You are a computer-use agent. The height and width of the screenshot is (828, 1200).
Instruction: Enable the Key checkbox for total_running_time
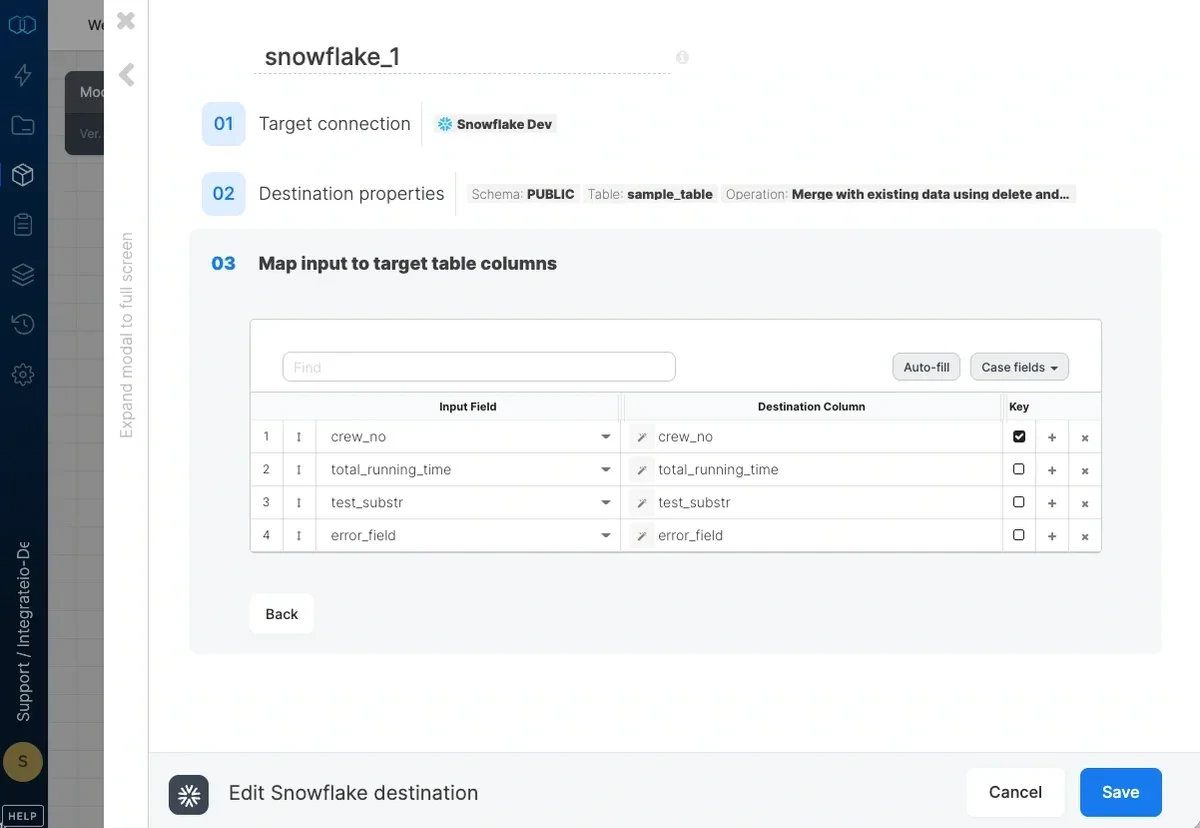click(x=1019, y=469)
